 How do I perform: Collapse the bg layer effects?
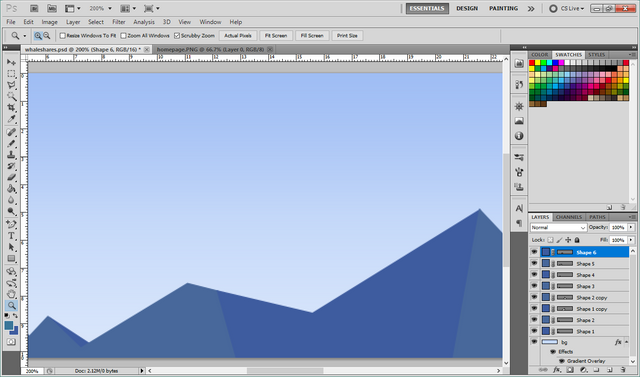click(x=627, y=342)
